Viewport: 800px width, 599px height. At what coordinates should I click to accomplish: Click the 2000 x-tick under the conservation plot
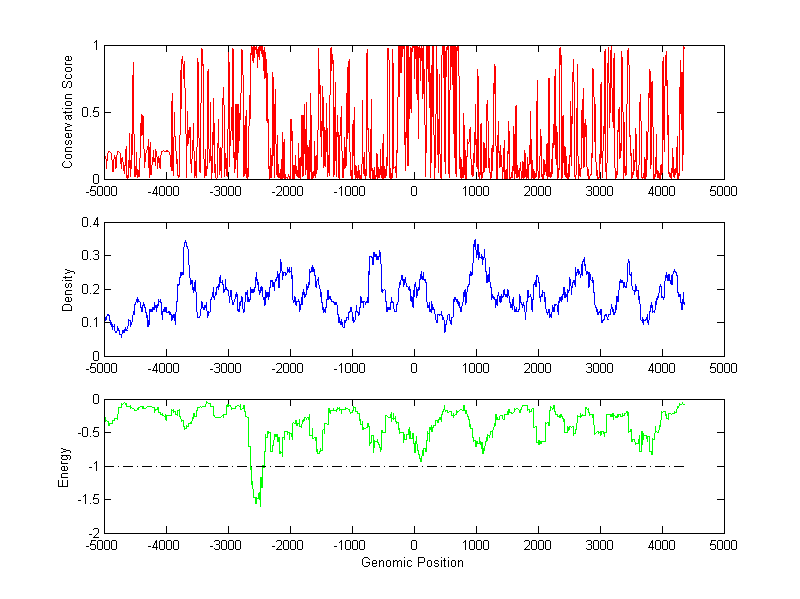coord(538,191)
